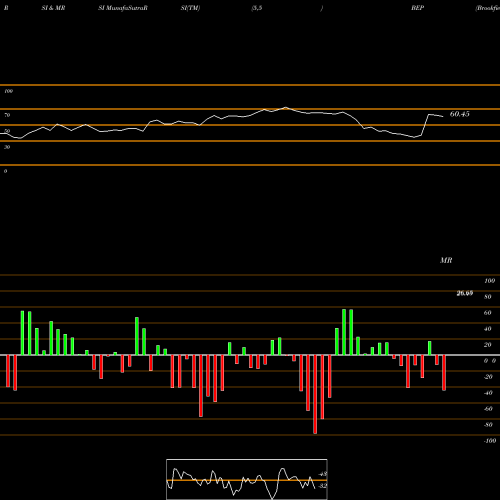The image size is (500, 500).
Task: Click the -80 label on the MR axis
Action: point(488,425)
